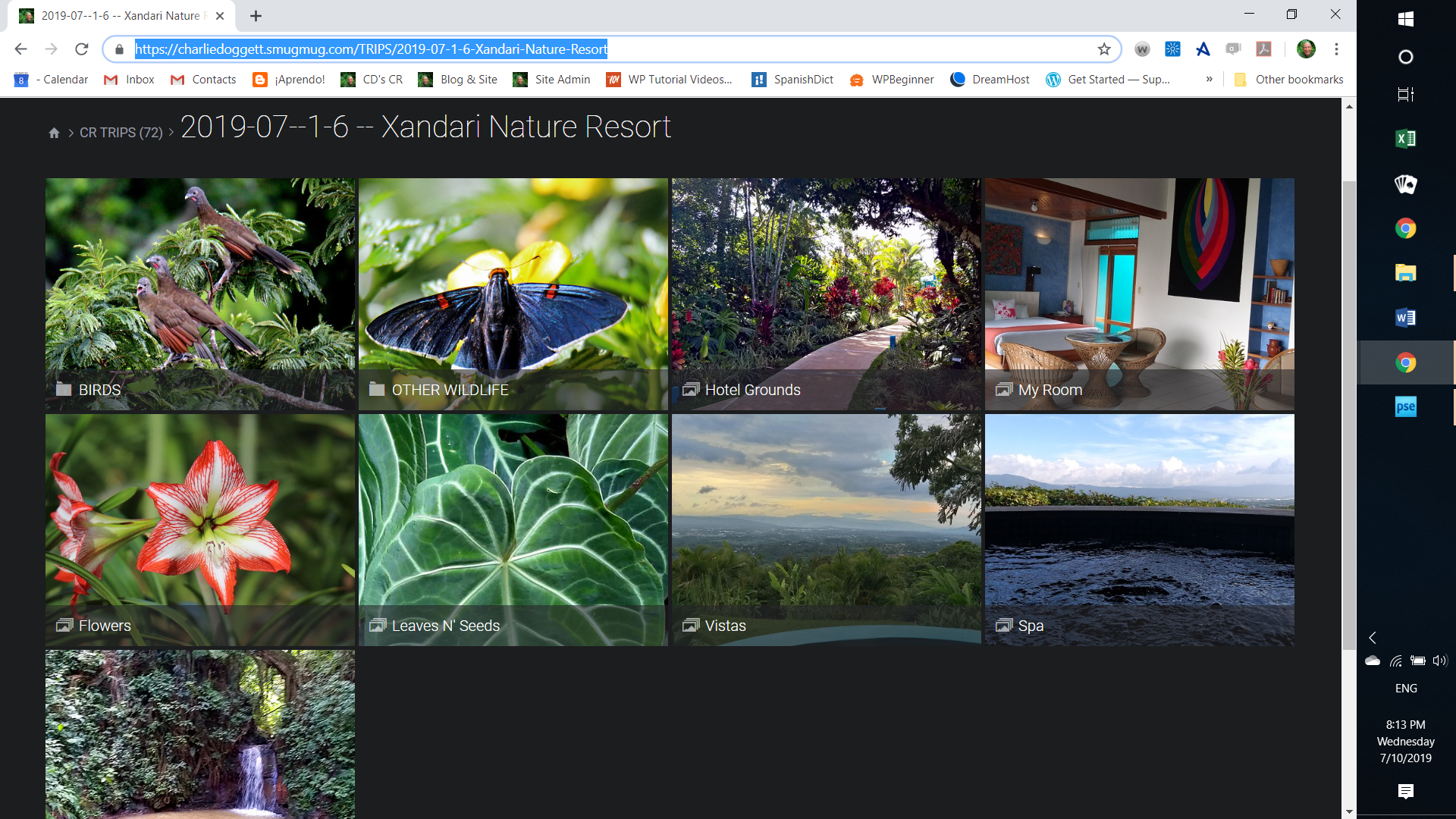Open the SpanishDict bookmark
The width and height of the screenshot is (1456, 819).
click(x=792, y=80)
